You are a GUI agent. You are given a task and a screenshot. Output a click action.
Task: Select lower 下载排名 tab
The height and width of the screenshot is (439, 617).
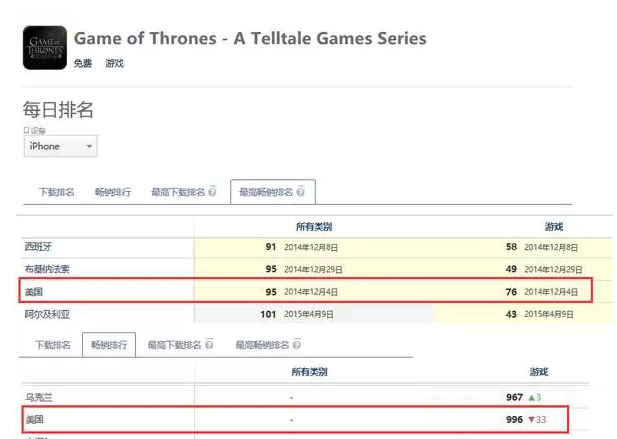click(53, 345)
